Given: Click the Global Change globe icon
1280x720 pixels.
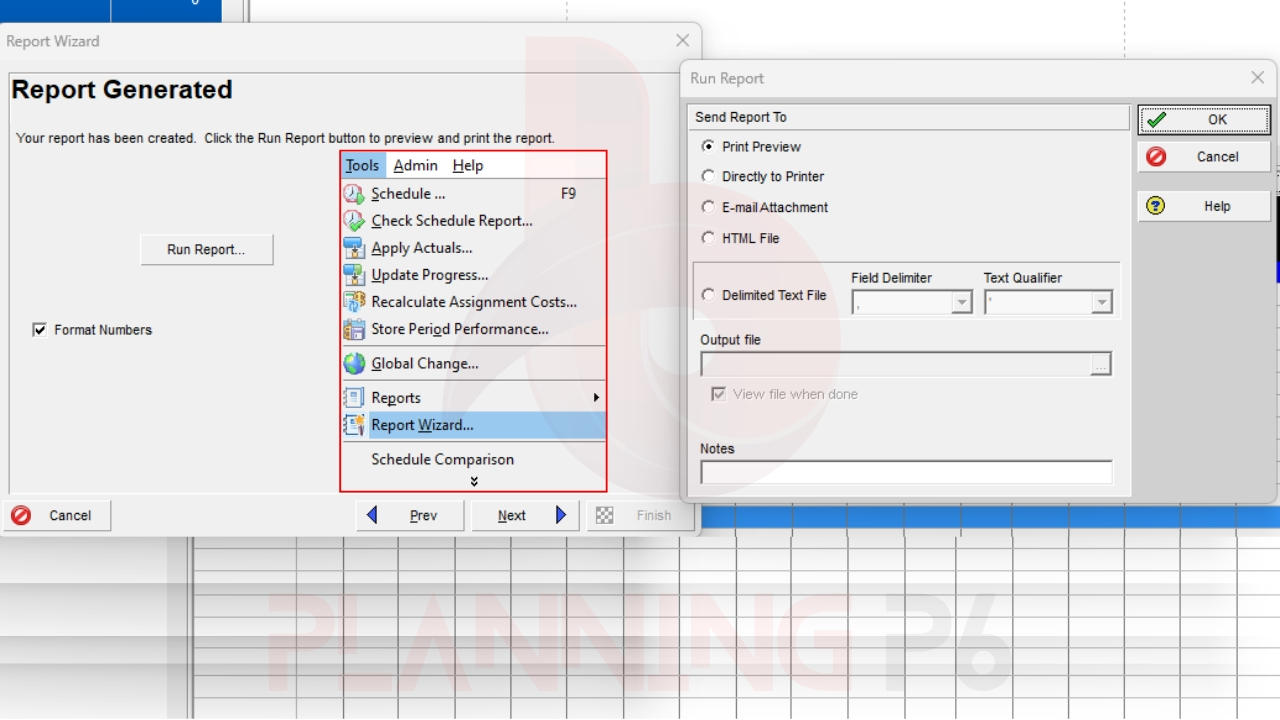Looking at the screenshot, I should (354, 364).
